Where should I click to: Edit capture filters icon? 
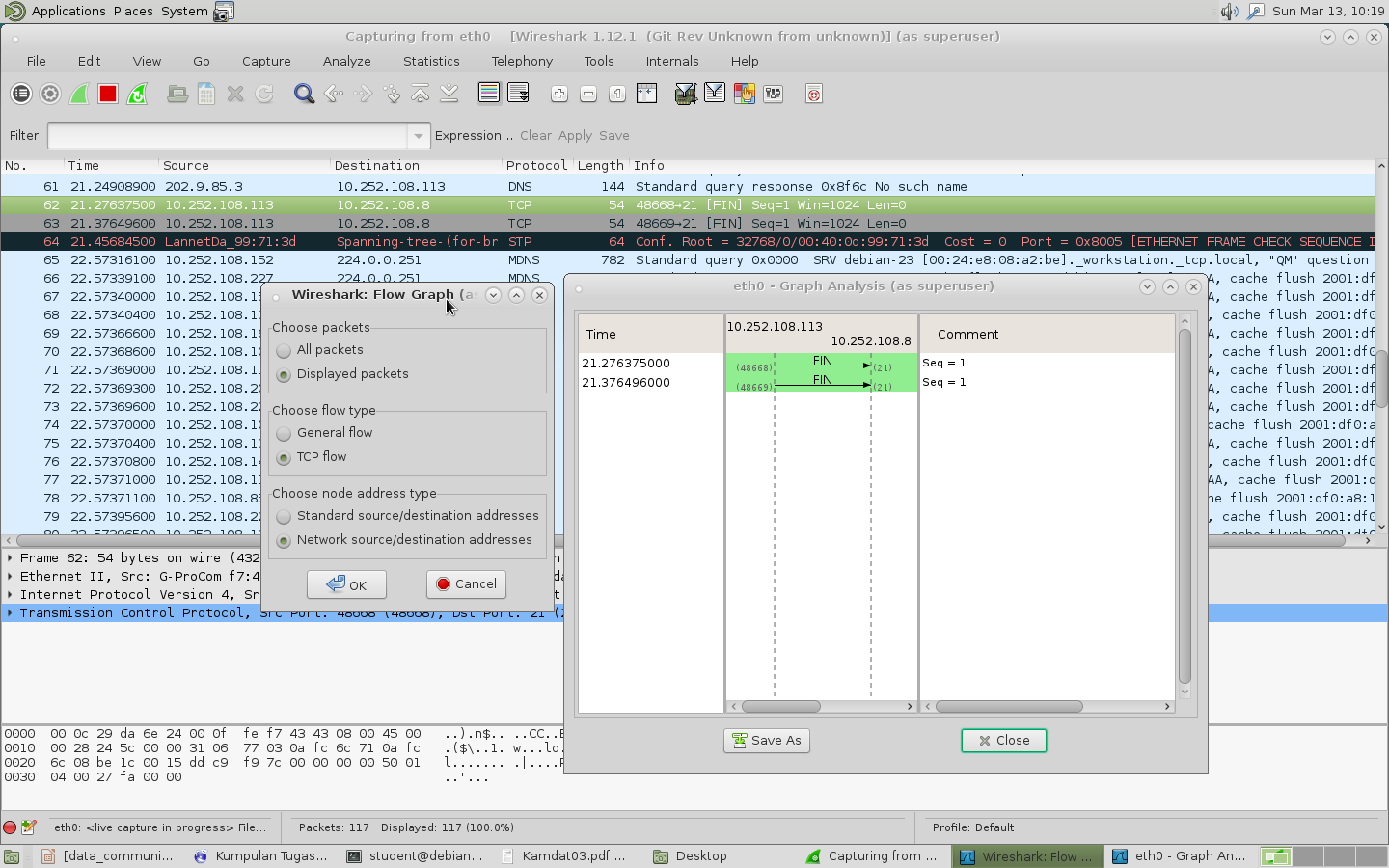[686, 94]
